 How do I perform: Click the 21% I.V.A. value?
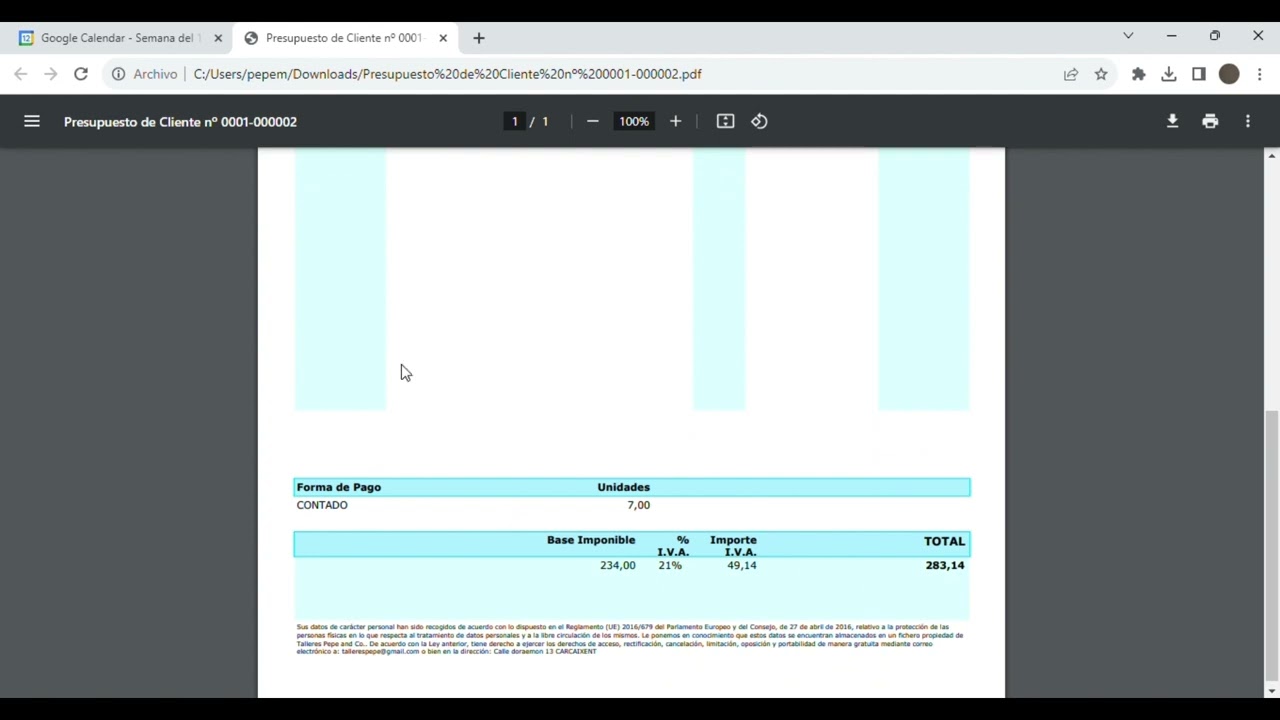pos(670,565)
